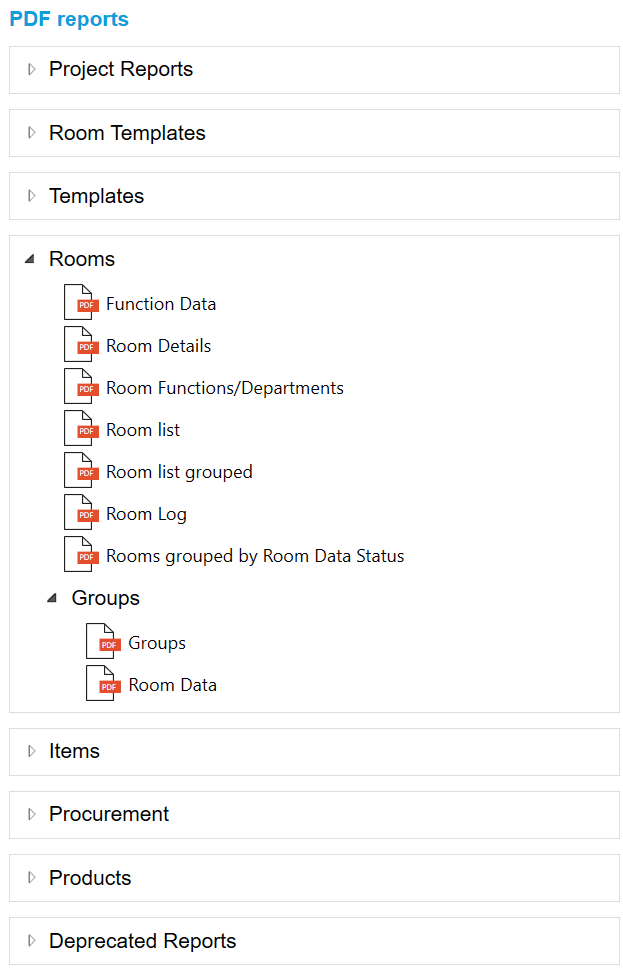Select the PDF icon for Room Details

81,344
